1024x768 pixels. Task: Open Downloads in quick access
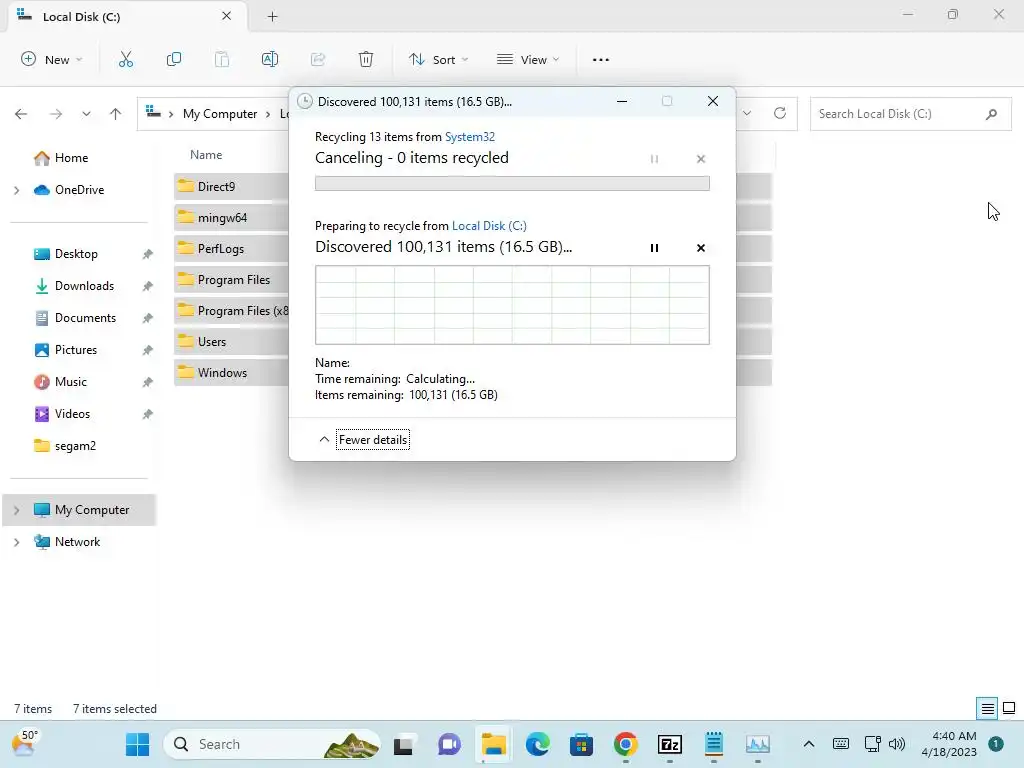pos(84,286)
